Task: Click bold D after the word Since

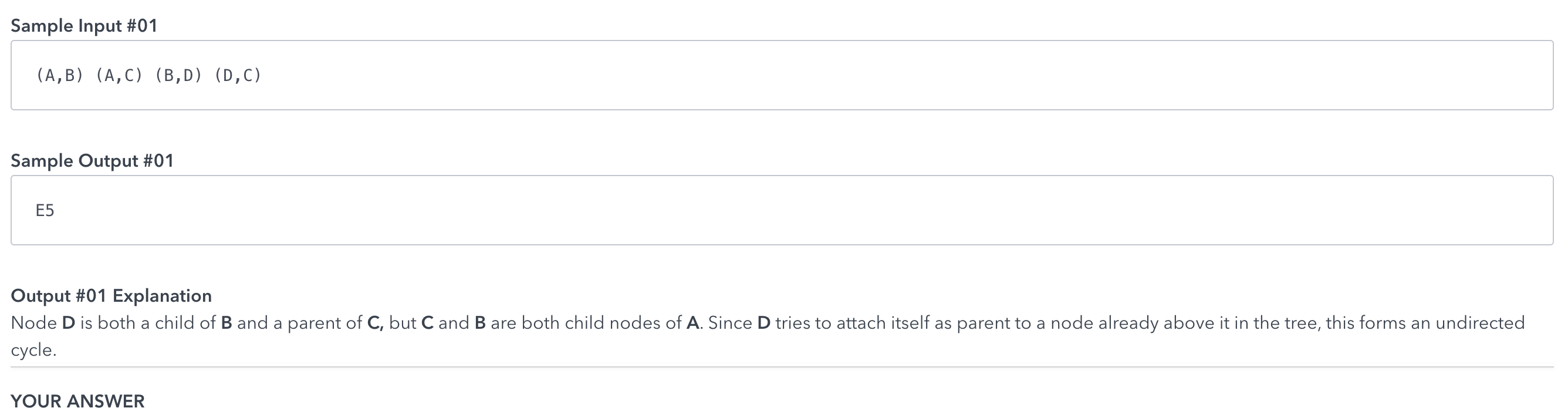Action: coord(764,323)
